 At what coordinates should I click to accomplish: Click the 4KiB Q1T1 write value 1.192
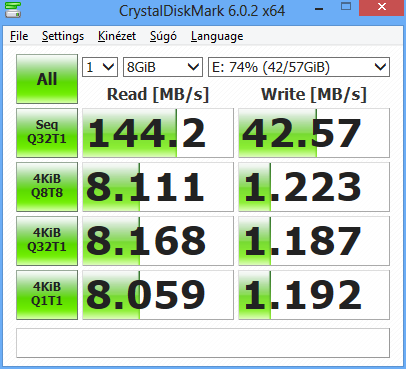314,295
